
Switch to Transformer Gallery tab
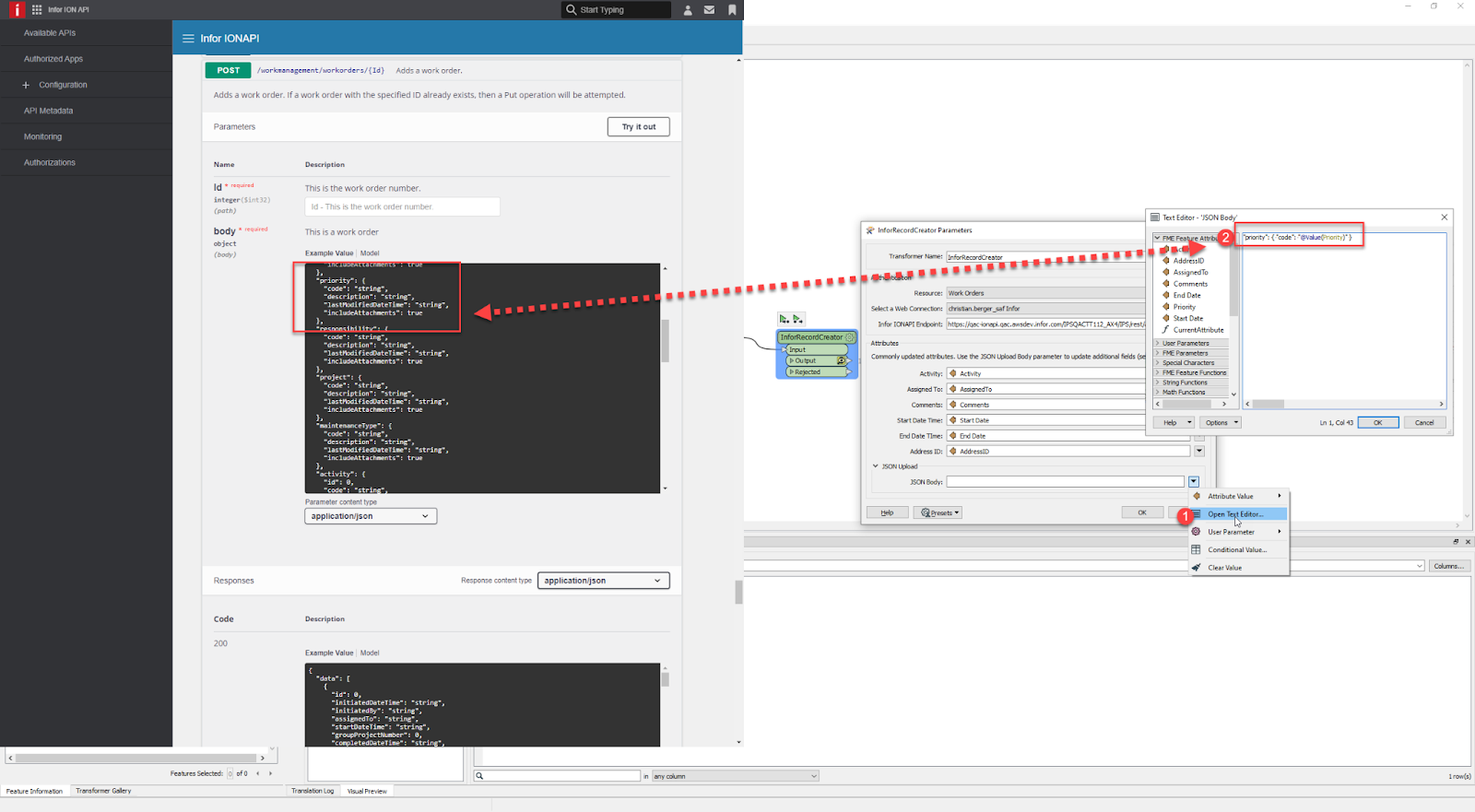(103, 791)
